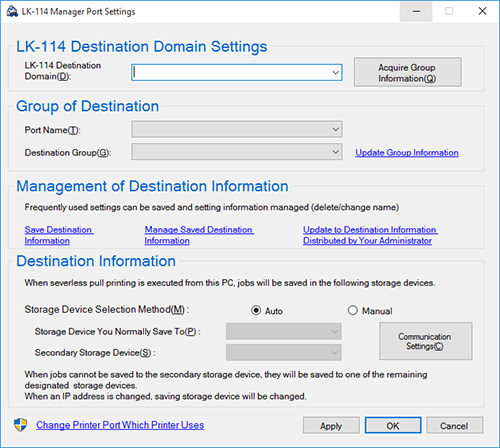500x448 pixels.
Task: Expand the LK-114 Destination Domain dropdown arrow
Action: 335,72
